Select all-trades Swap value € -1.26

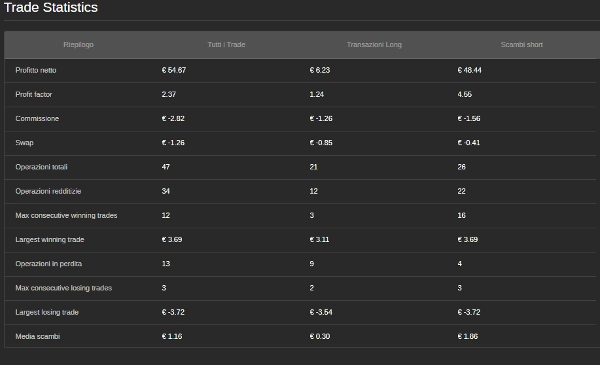click(173, 143)
